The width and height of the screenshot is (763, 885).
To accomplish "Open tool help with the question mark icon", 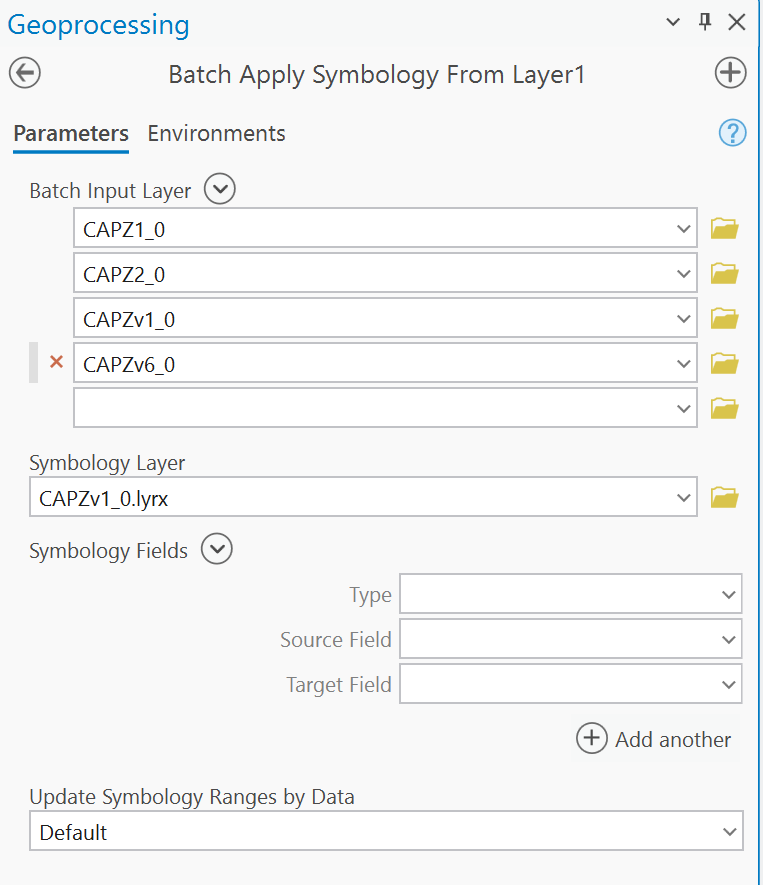I will pyautogui.click(x=732, y=133).
